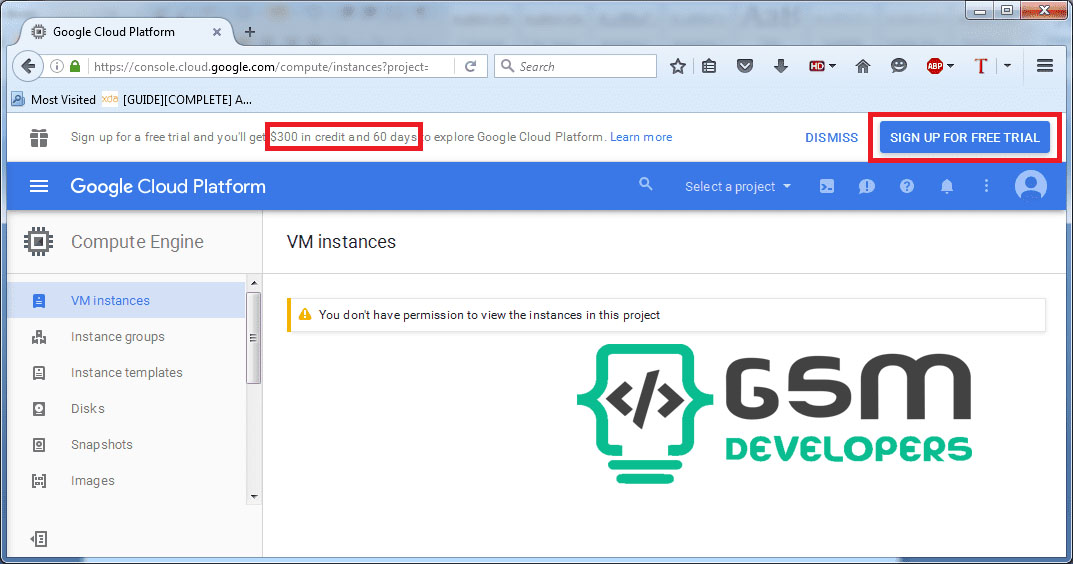Click sidebar scrollbar down arrow
1073x564 pixels.
click(x=254, y=497)
